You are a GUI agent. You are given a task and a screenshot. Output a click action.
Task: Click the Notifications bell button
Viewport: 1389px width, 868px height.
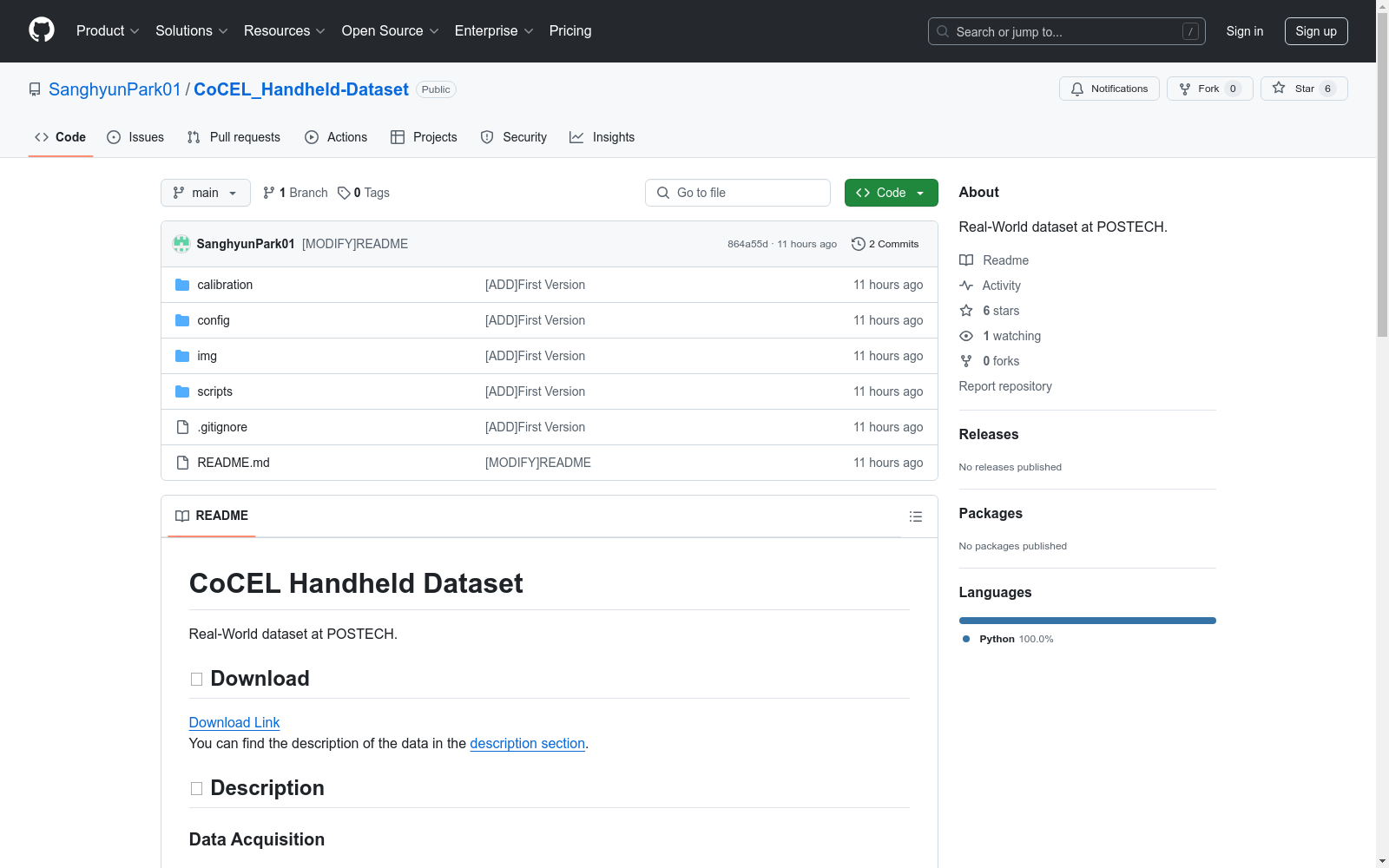(1109, 89)
